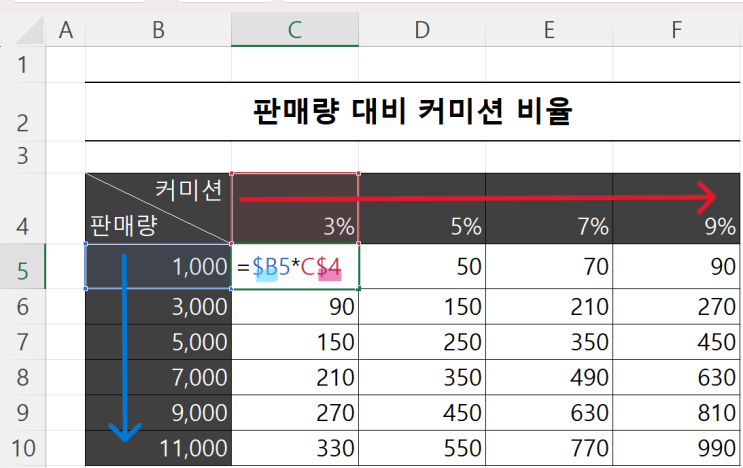
Task: Select cell E10 showing 770
Action: click(x=549, y=448)
